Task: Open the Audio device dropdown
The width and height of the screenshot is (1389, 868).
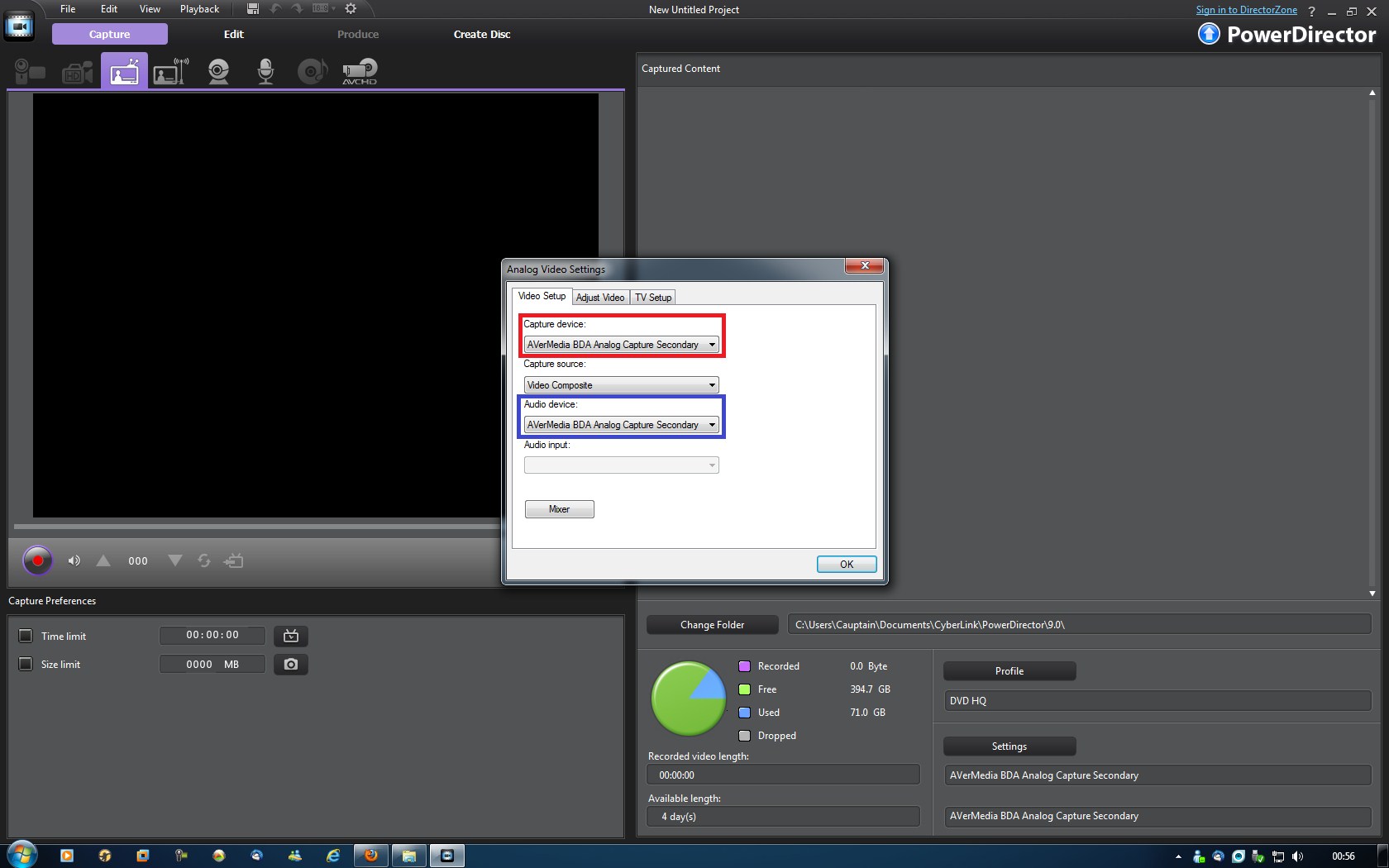Action: pos(622,425)
